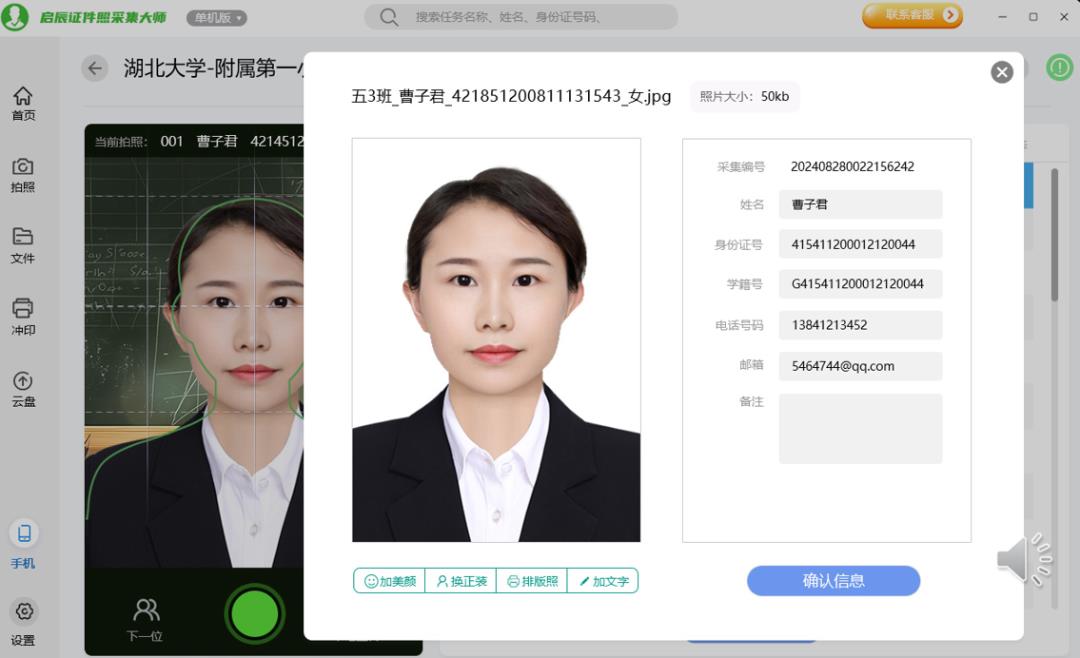Select the 拍照 camera icon in sidebar
The image size is (1080, 658).
coord(23,174)
